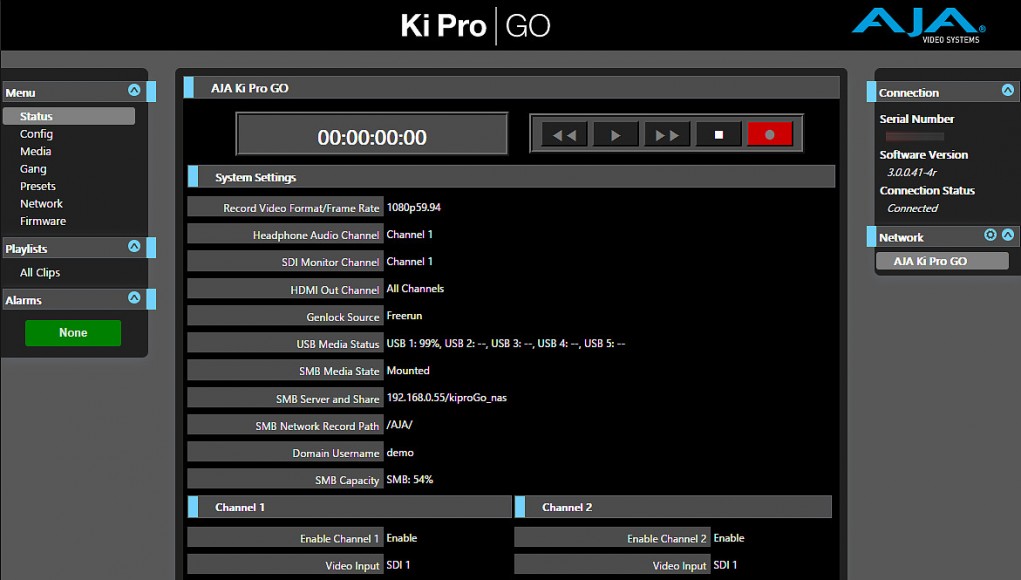1021x580 pixels.
Task: Open the Network menu page
Action: 42,204
